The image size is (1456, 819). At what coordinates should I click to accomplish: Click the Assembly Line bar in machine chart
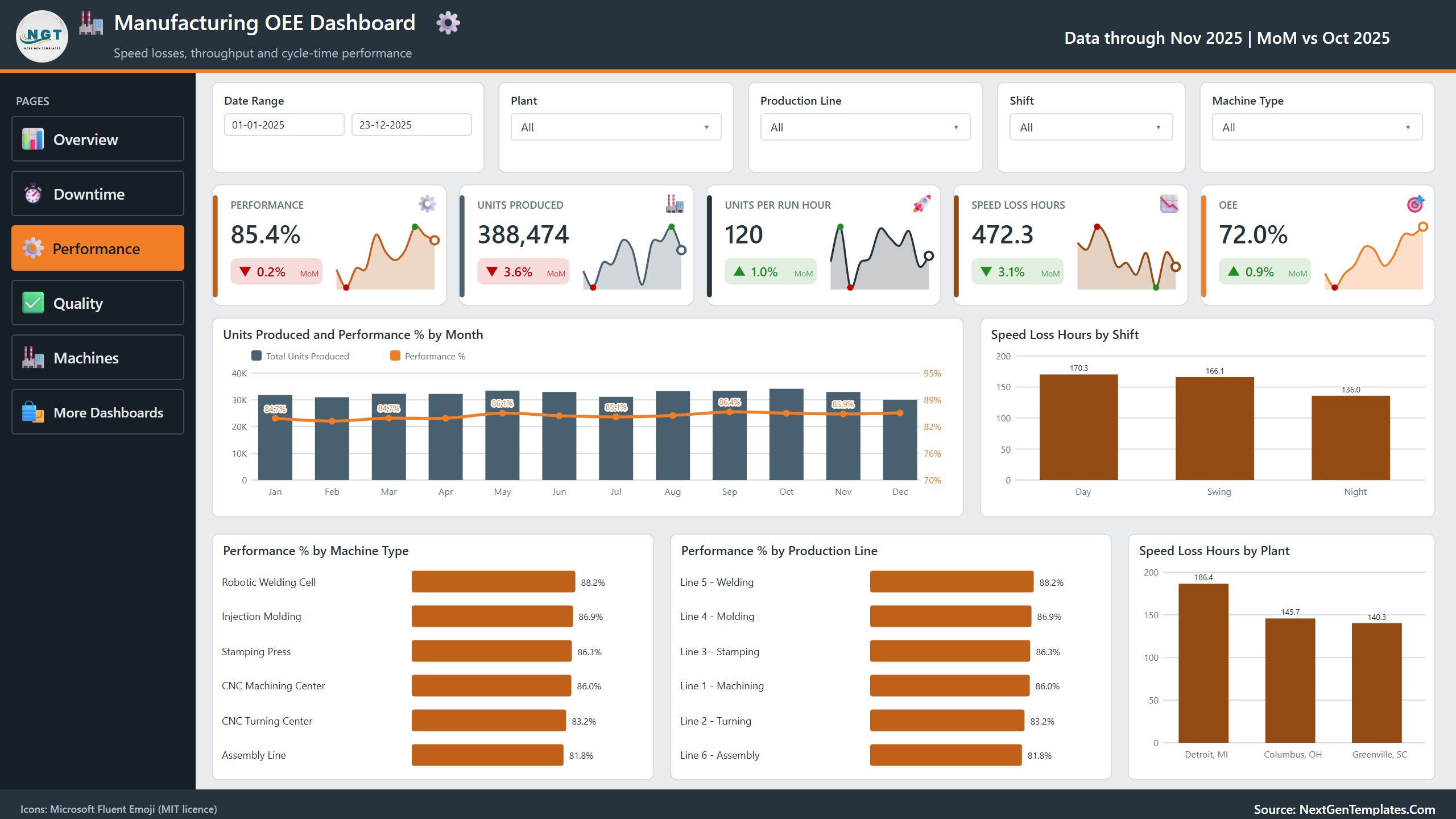pyautogui.click(x=487, y=755)
